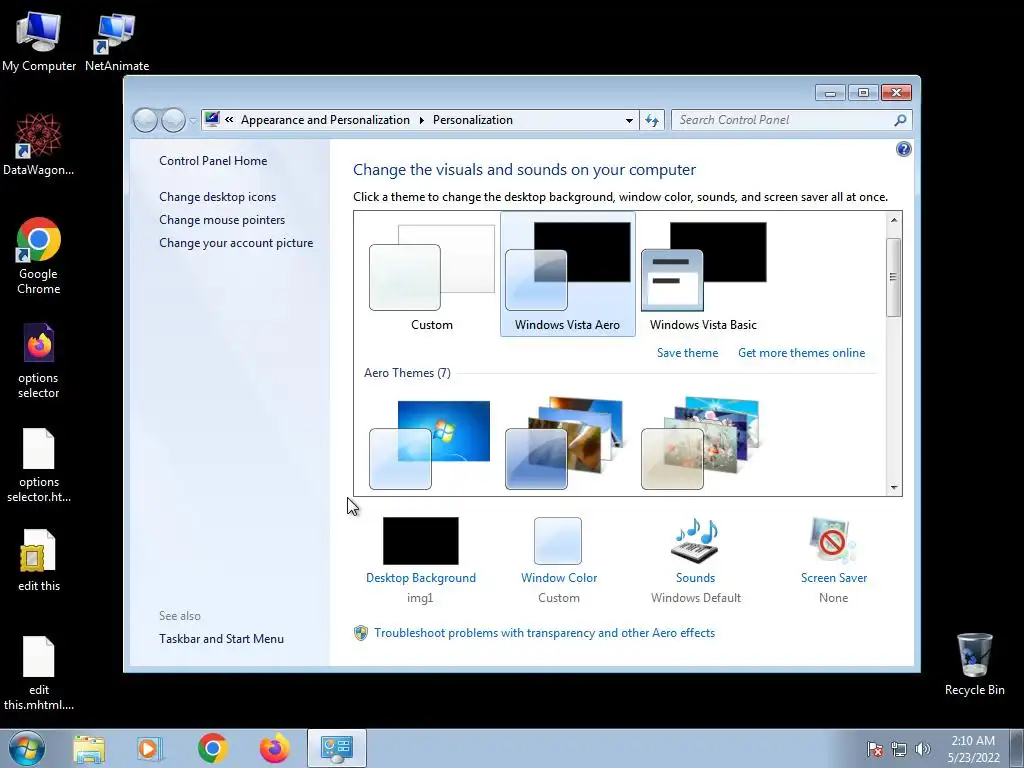The height and width of the screenshot is (768, 1024).
Task: Open Control Panel Home
Action: (213, 161)
